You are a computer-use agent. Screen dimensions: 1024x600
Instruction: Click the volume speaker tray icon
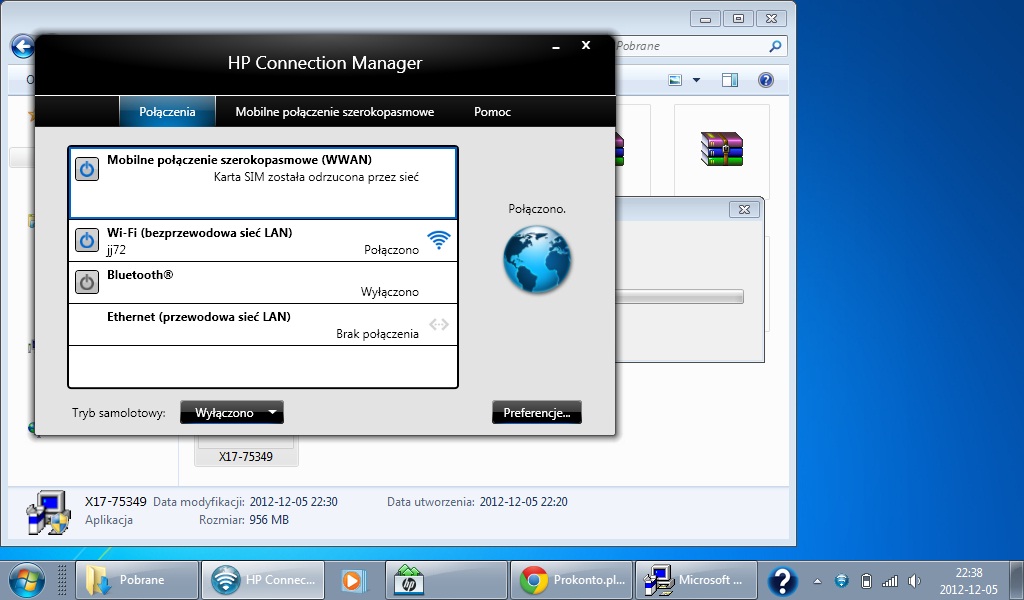tap(914, 581)
